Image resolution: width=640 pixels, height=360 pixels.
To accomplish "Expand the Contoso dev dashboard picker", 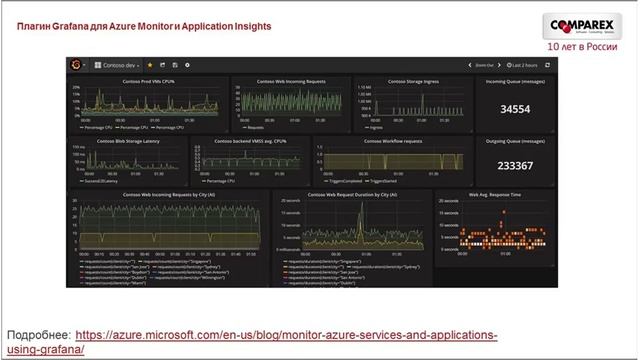I will click(117, 65).
